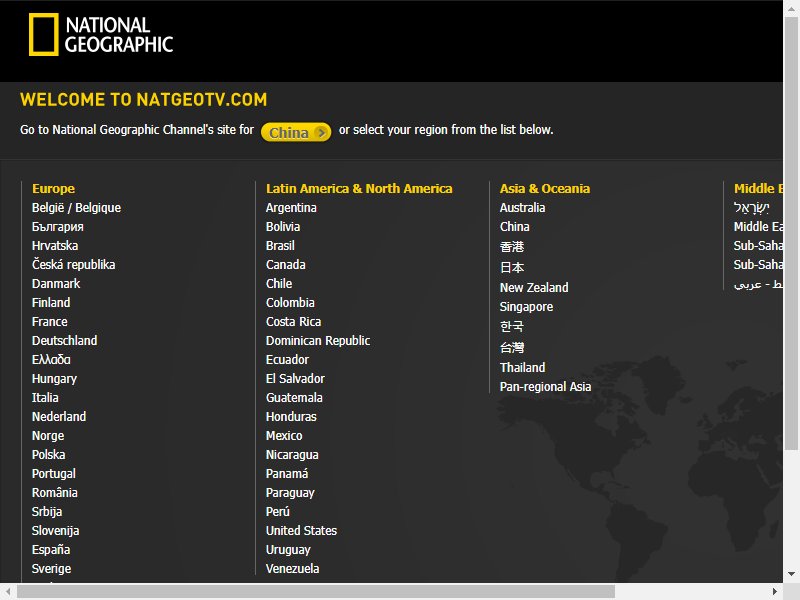Select Chile region
Image resolution: width=800 pixels, height=600 pixels.
pos(279,283)
